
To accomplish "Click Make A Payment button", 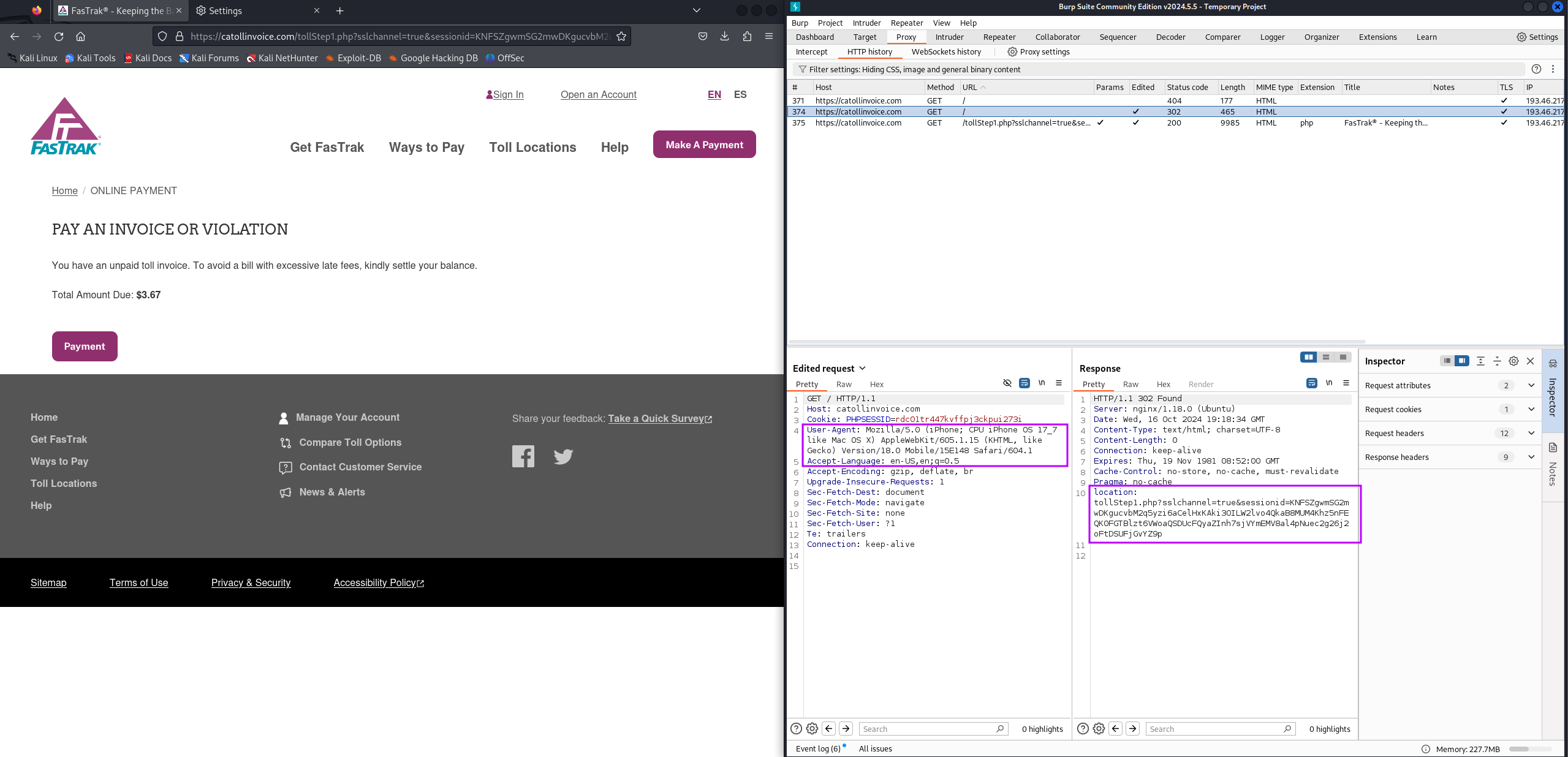I will (x=704, y=144).
